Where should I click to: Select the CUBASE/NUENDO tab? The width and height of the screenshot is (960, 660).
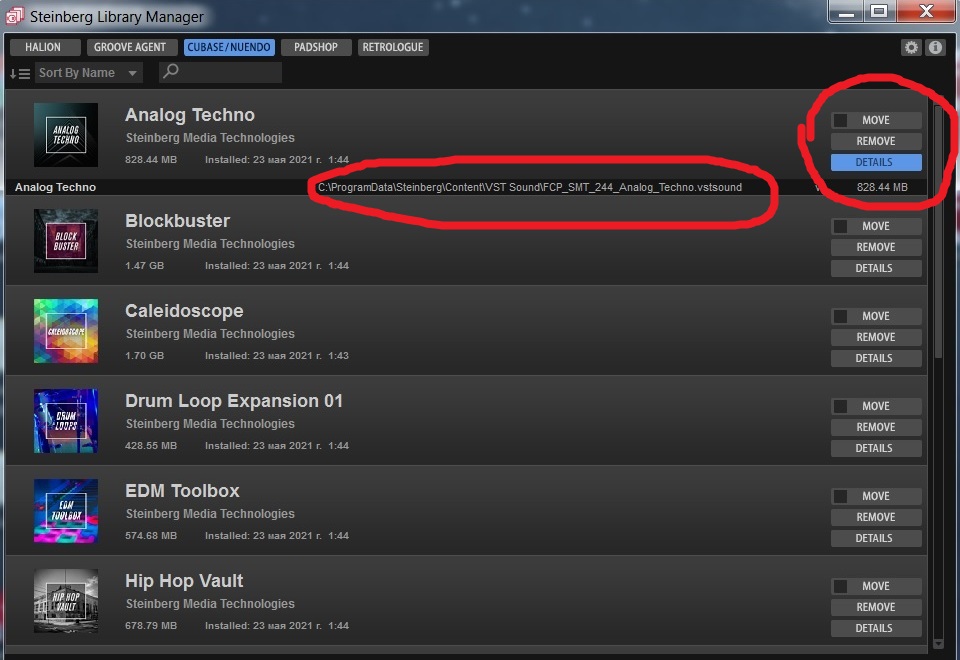point(229,47)
